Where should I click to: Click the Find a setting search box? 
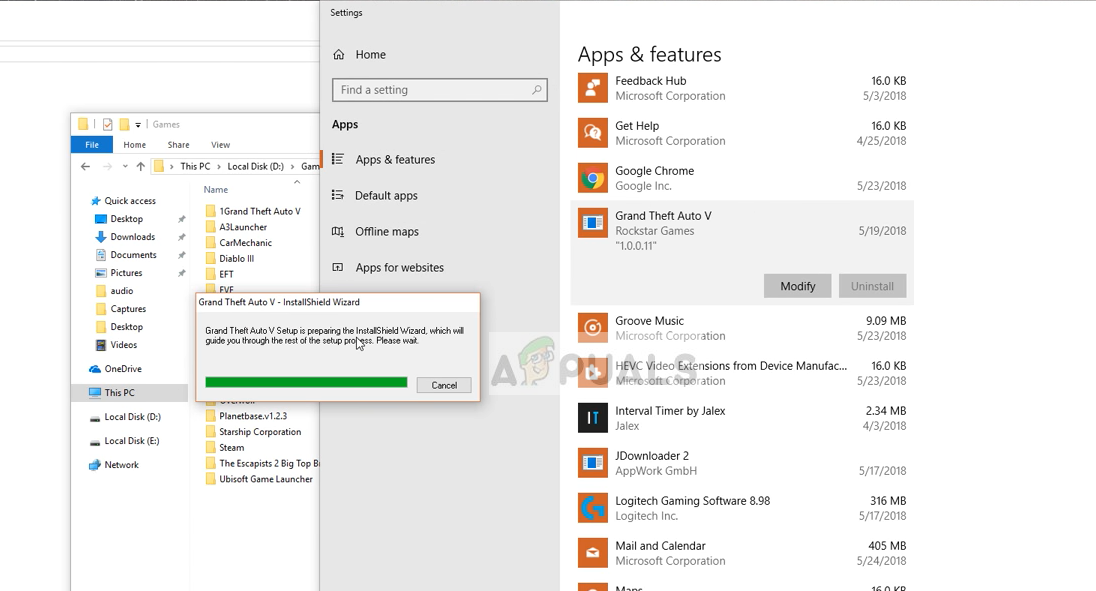(440, 89)
